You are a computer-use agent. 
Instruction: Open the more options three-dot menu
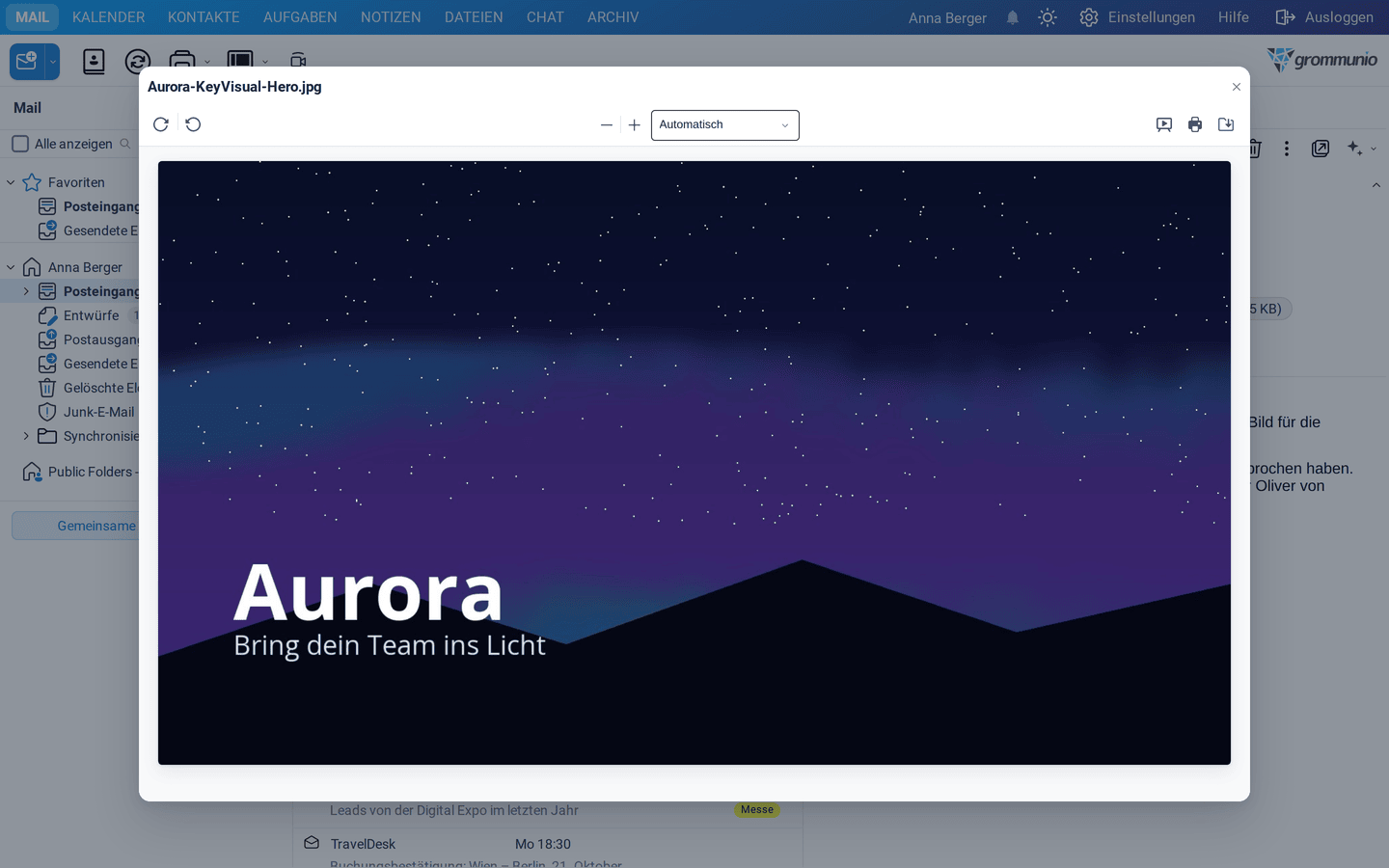(1287, 149)
